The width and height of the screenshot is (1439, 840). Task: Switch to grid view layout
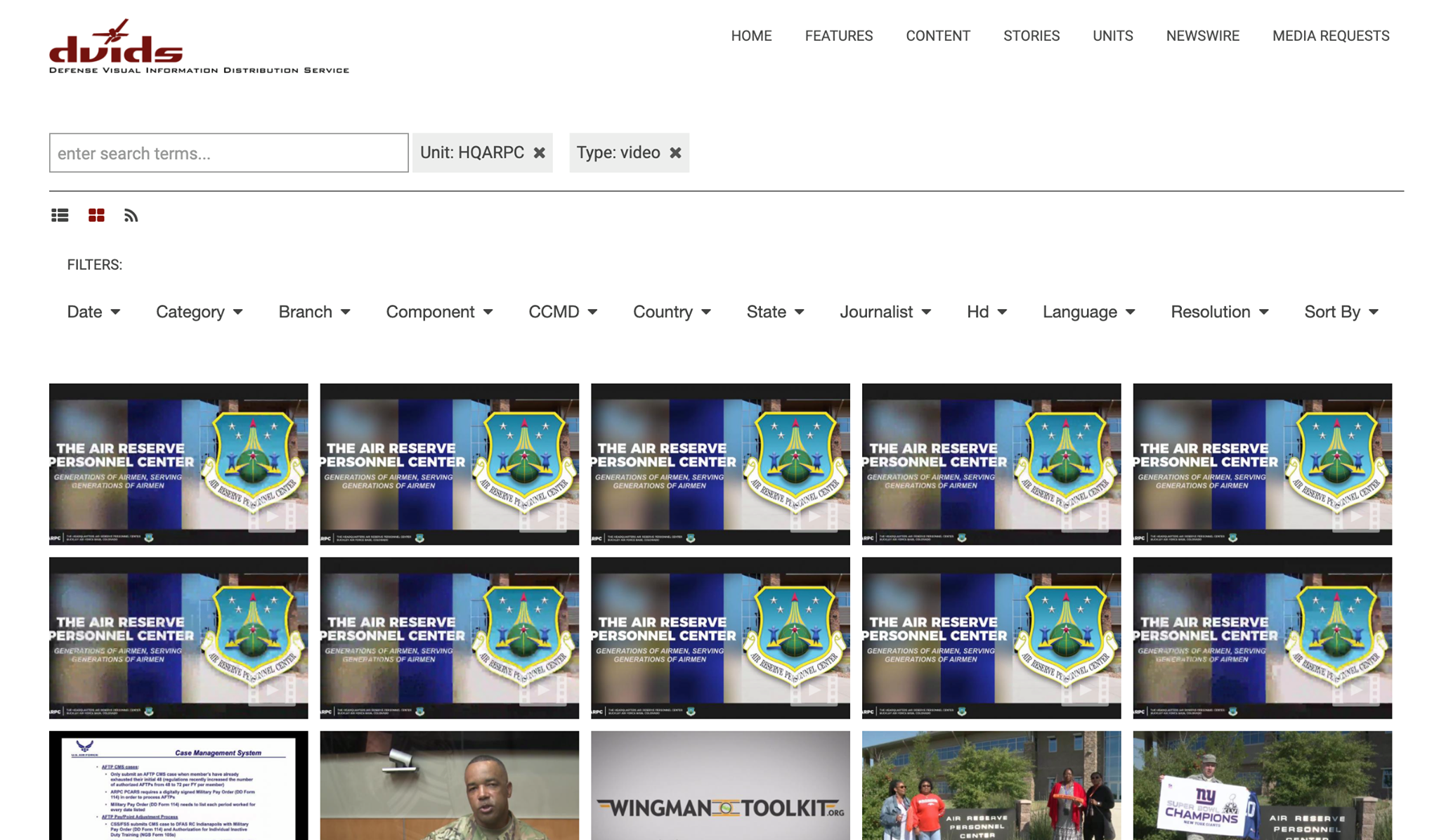click(96, 216)
